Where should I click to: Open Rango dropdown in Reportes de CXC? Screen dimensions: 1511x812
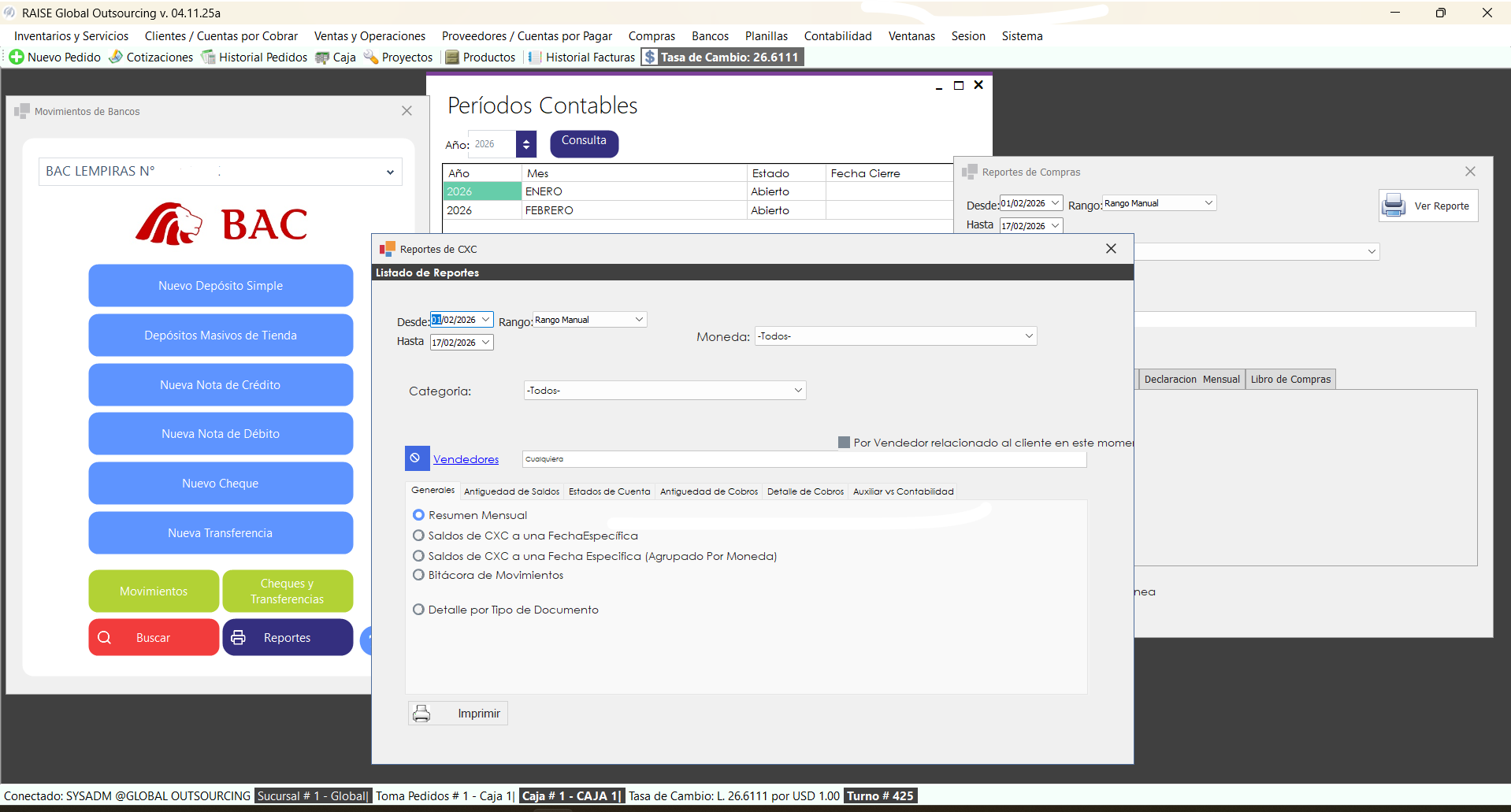639,320
